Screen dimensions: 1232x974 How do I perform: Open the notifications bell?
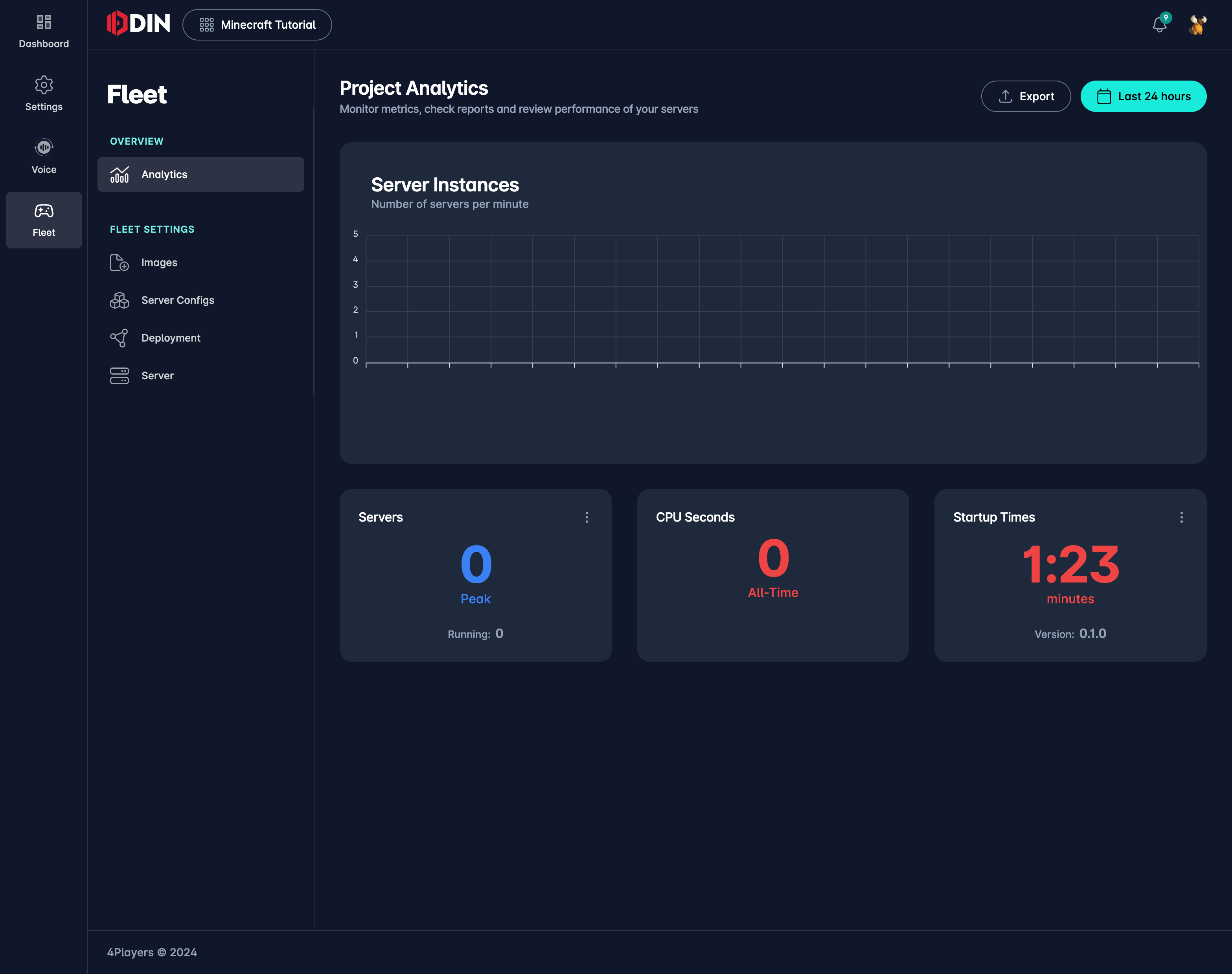[1159, 24]
